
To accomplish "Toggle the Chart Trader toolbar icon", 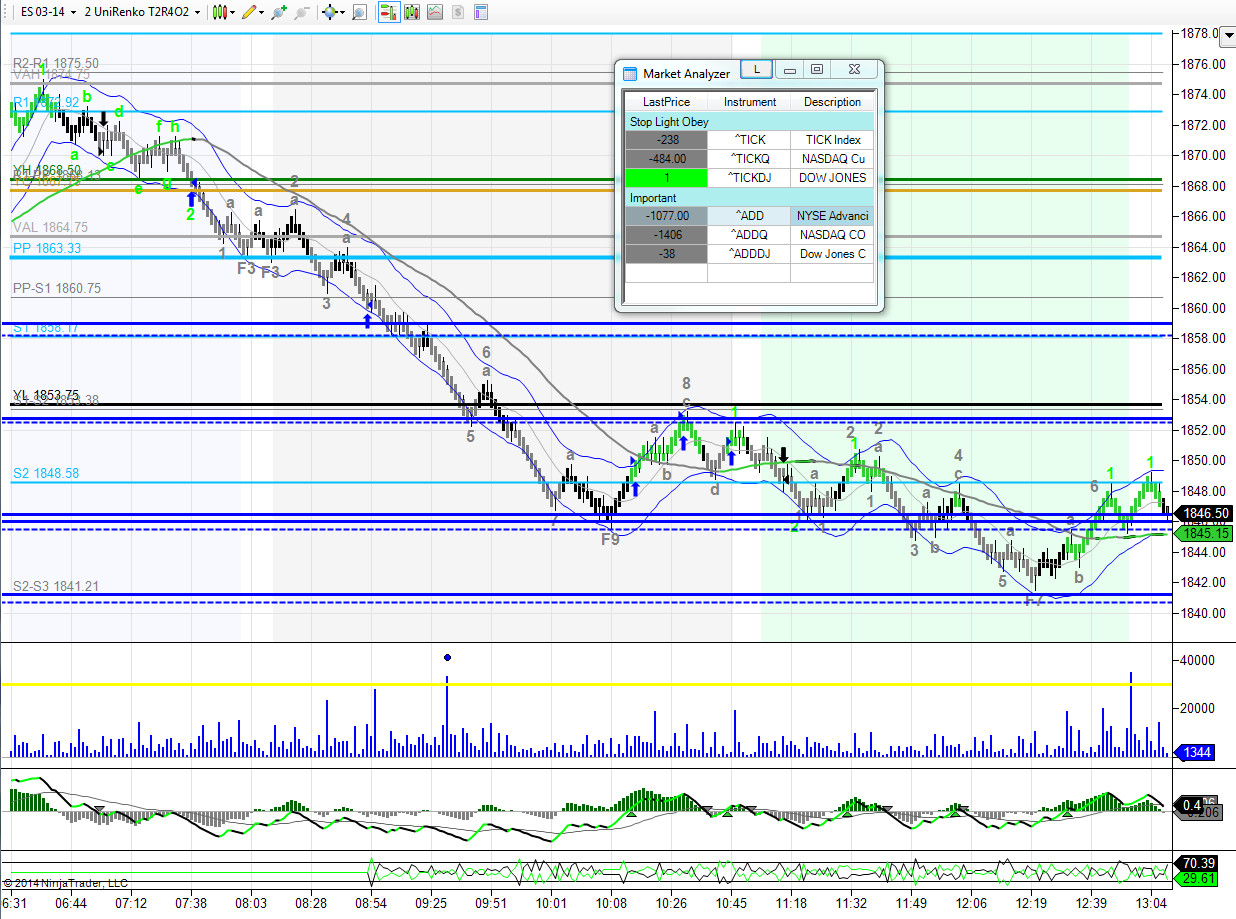I will 389,12.
